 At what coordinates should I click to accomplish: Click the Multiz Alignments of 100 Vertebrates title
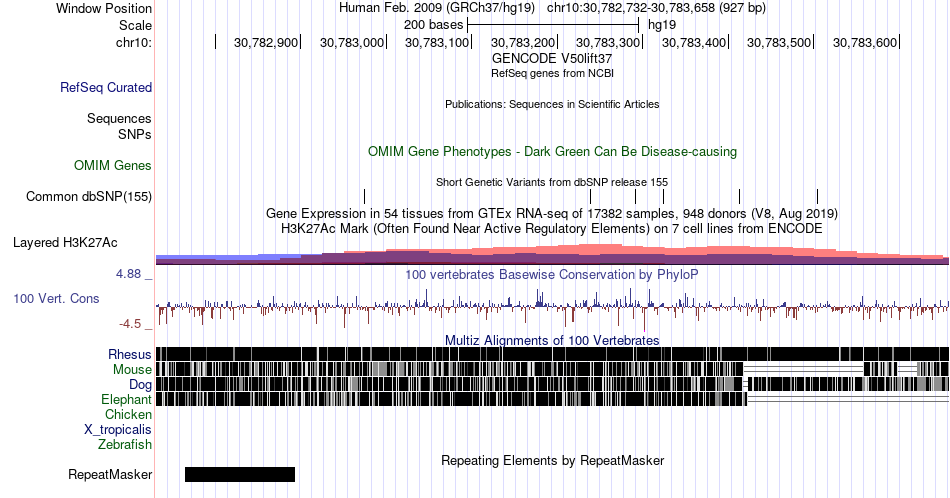[x=552, y=340]
